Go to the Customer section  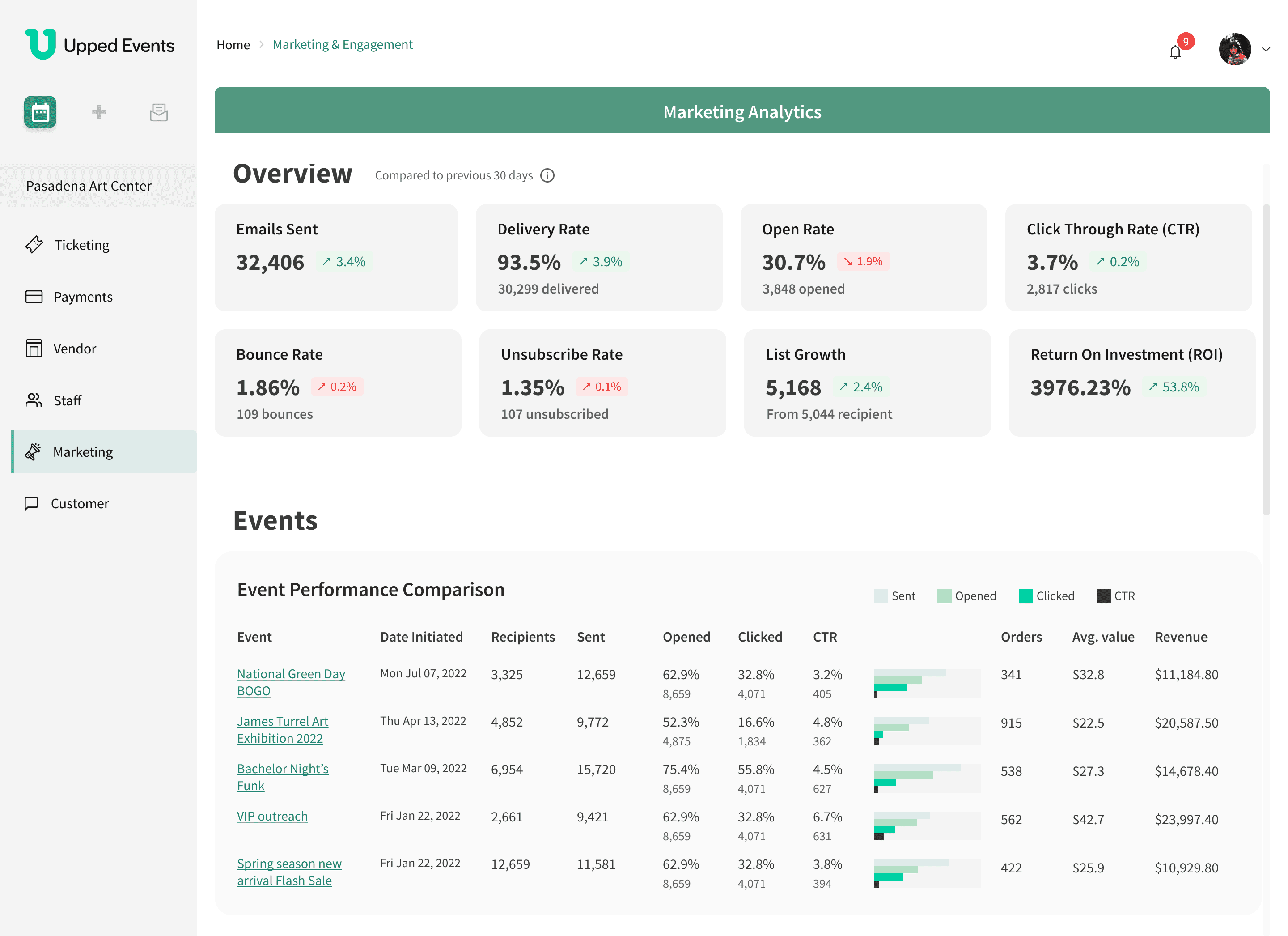click(x=80, y=503)
